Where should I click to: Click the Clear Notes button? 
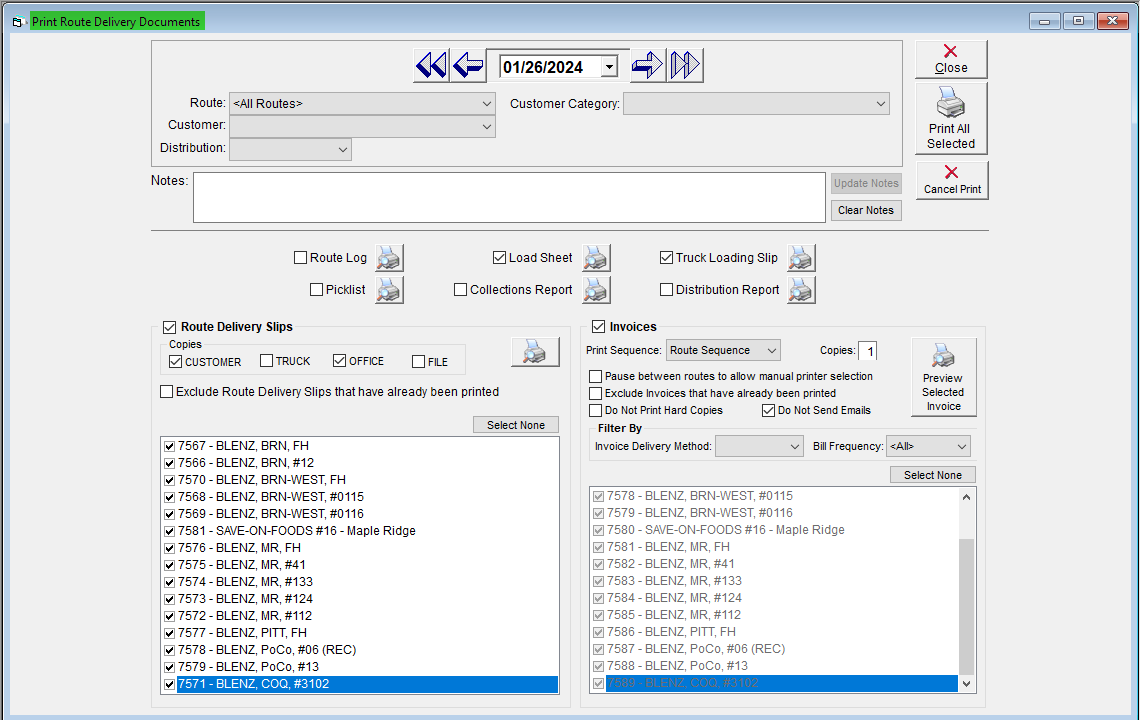click(866, 210)
